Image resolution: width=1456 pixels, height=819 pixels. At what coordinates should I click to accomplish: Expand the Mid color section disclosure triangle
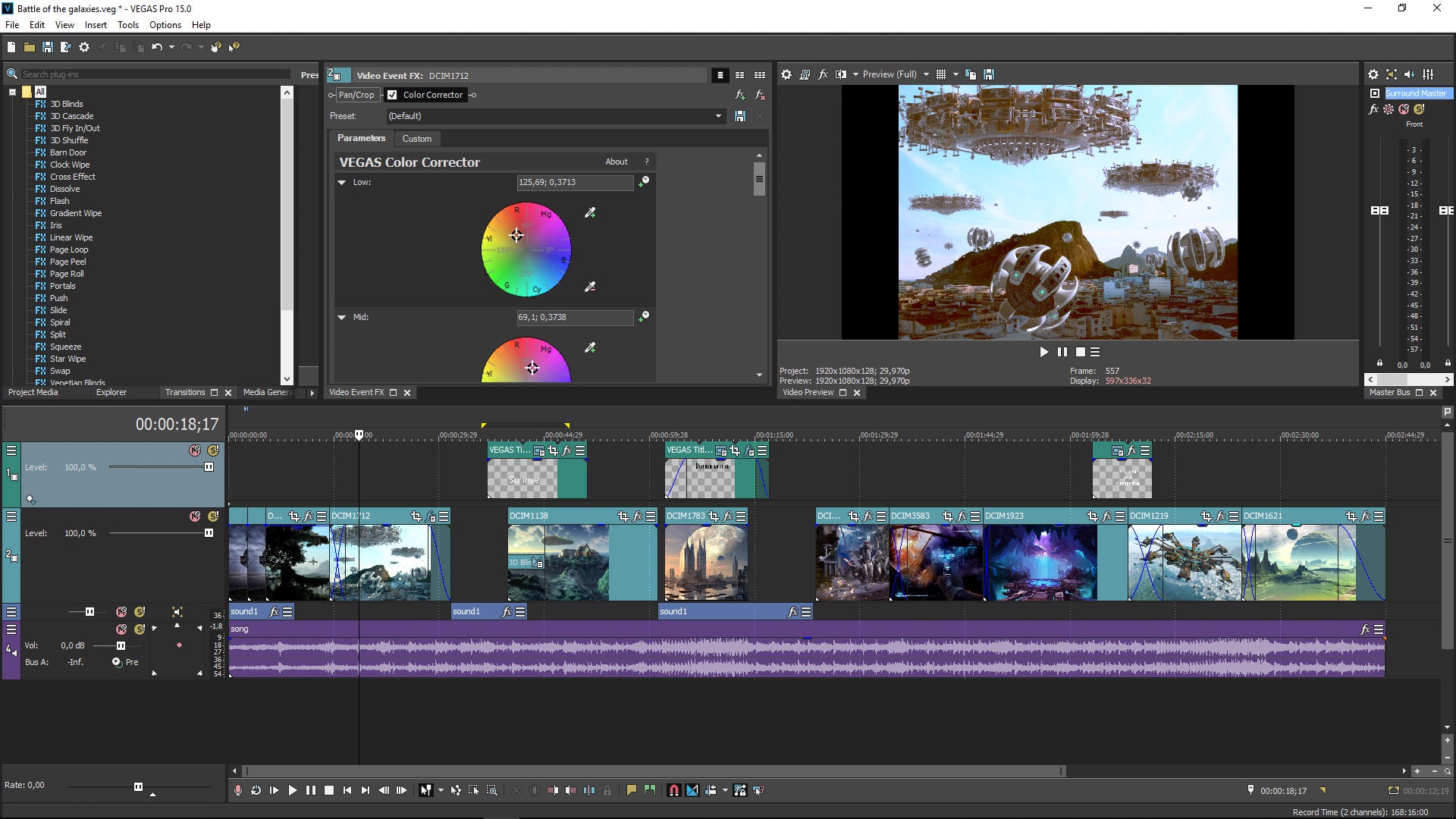(x=343, y=317)
